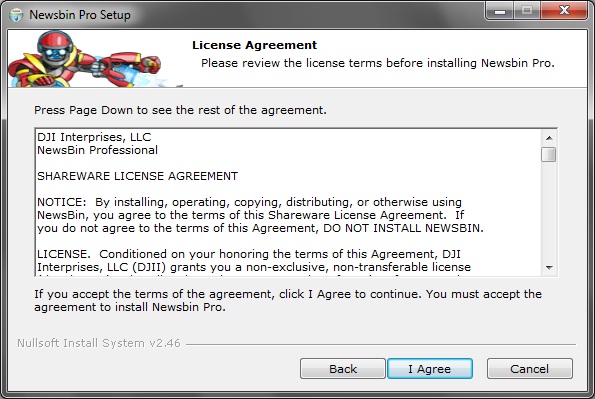Click the LICENSE paragraph in the agreement
Viewport: 595px width, 399px height.
pos(254,261)
